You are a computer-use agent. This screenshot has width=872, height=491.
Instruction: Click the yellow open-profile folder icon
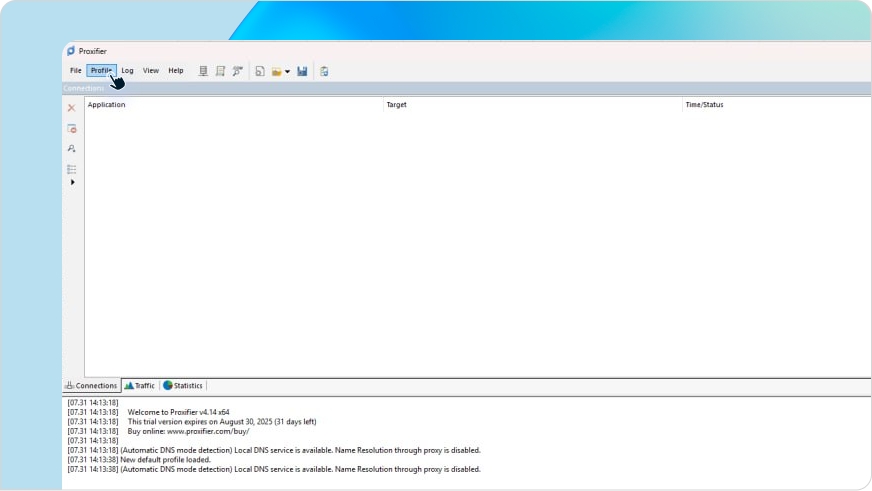(276, 71)
